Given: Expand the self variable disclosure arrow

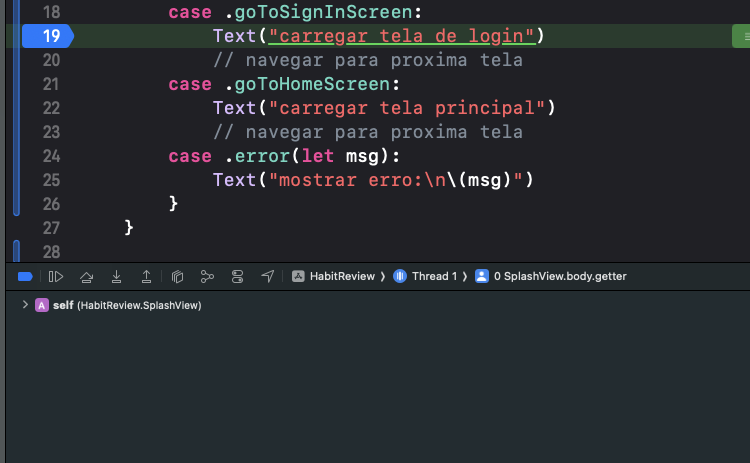Looking at the screenshot, I should (x=25, y=305).
